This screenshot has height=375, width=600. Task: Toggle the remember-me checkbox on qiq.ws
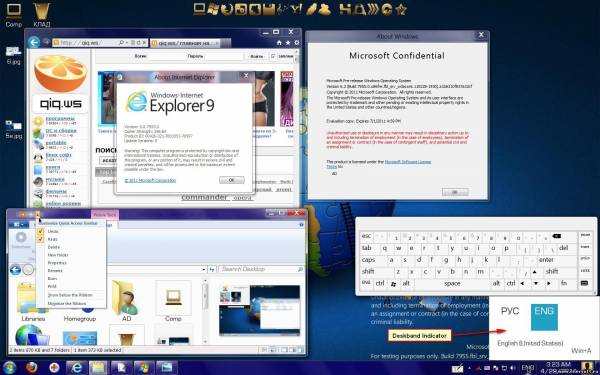tap(273, 56)
